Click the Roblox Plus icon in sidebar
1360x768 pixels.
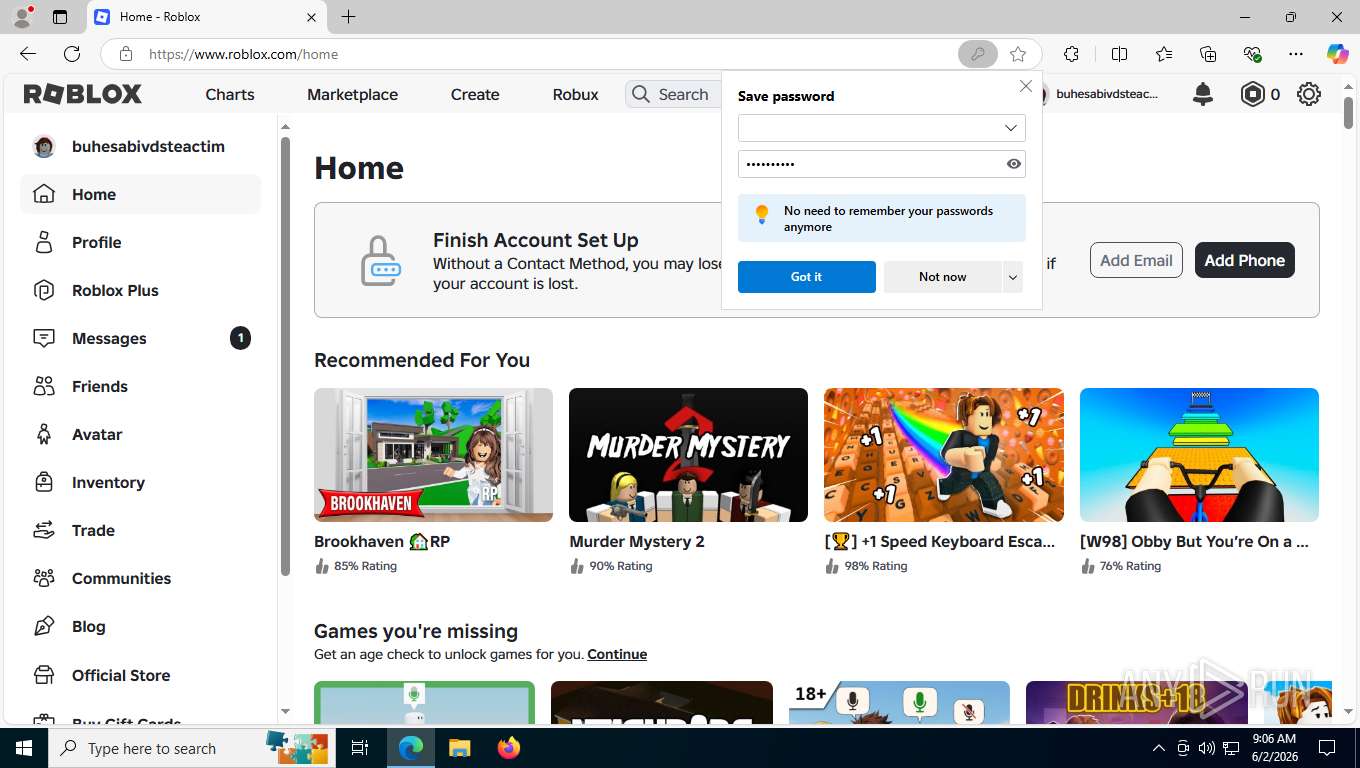click(x=43, y=290)
